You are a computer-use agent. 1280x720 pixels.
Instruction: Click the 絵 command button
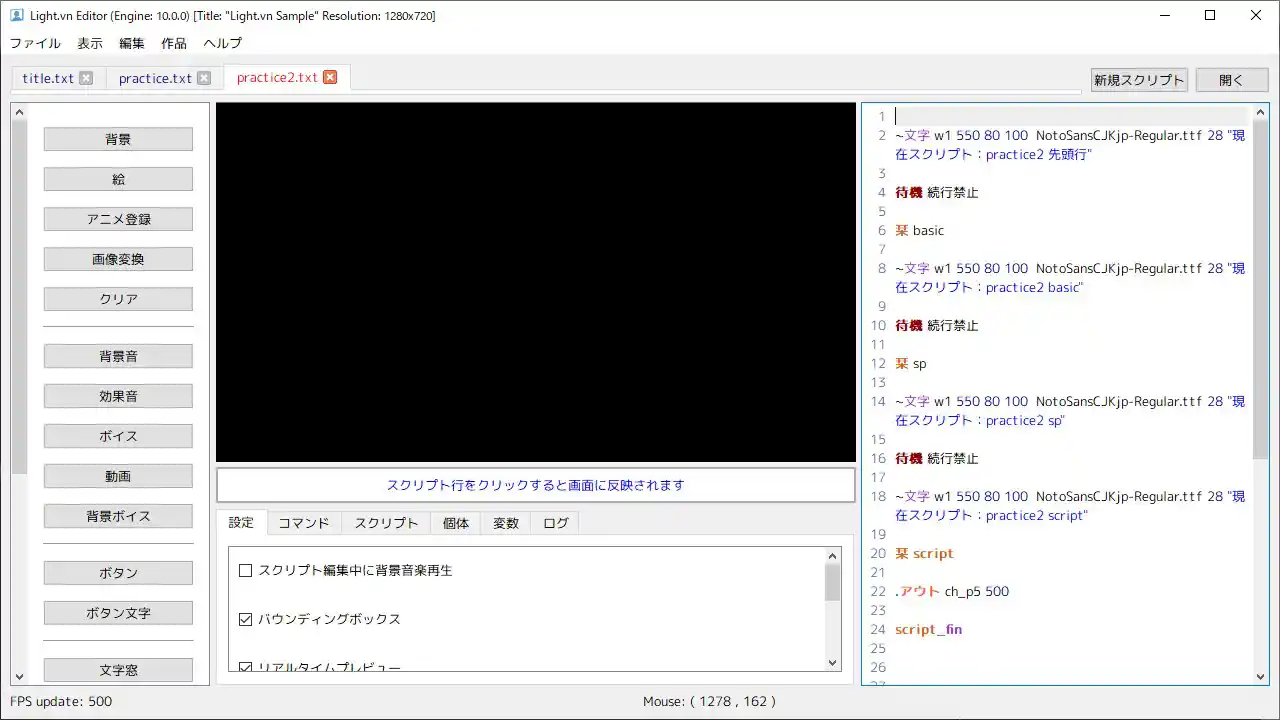[118, 179]
